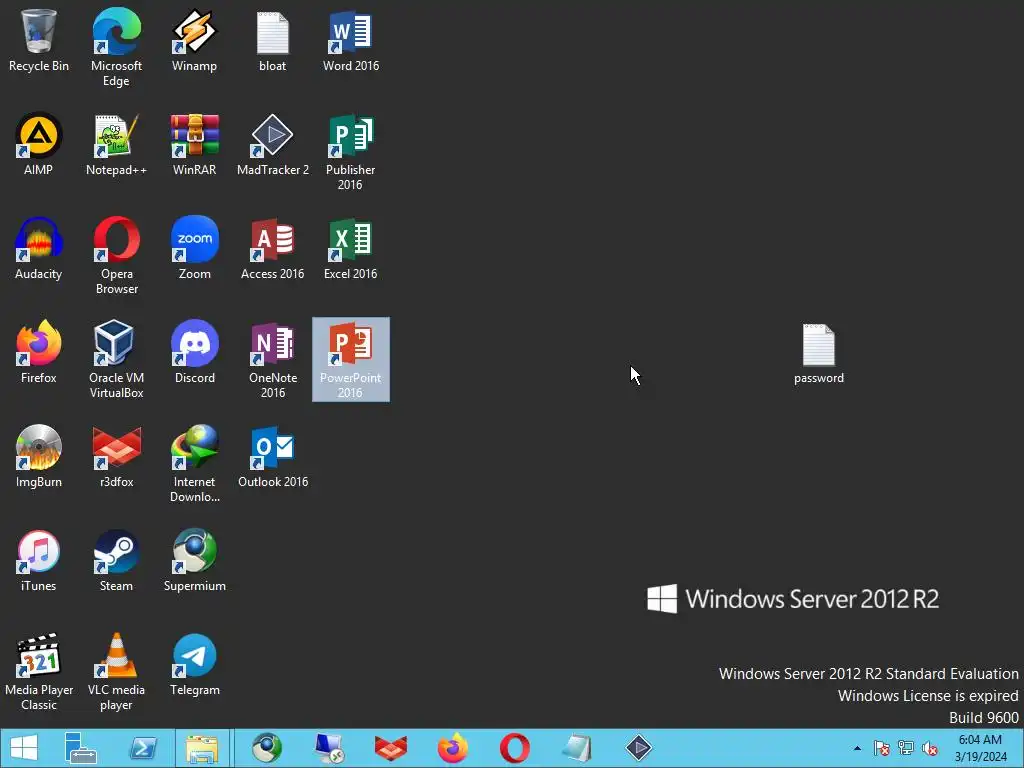The width and height of the screenshot is (1024, 768).
Task: Launch PowerShell from the taskbar
Action: coord(143,748)
